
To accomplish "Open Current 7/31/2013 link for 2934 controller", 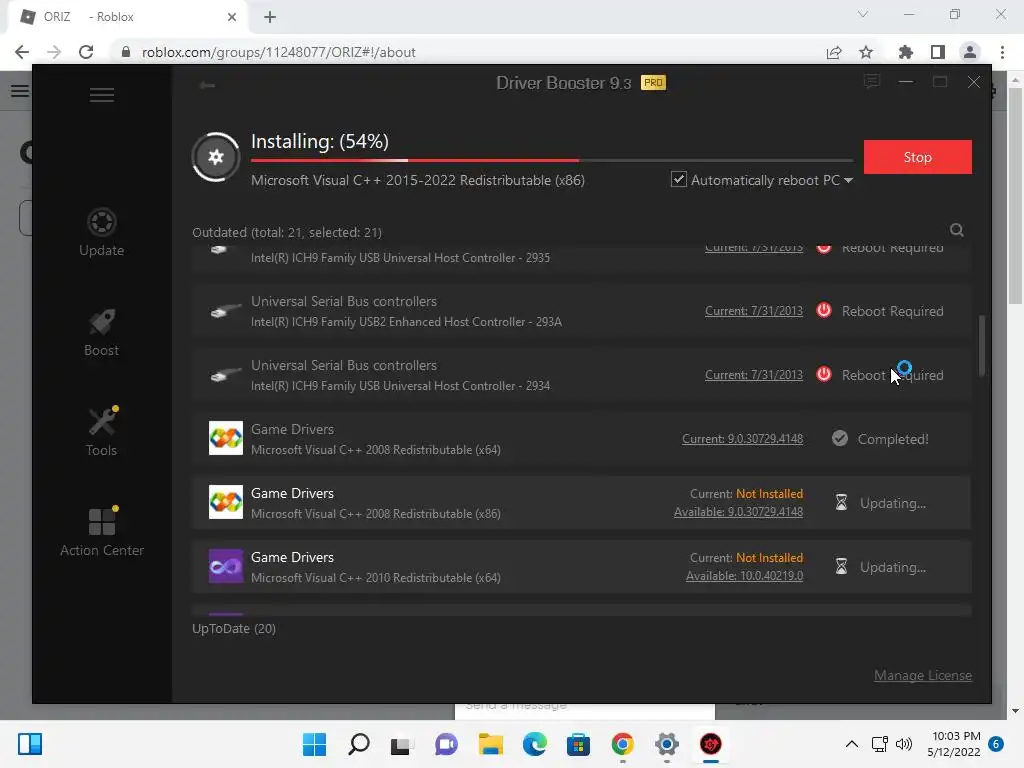I will pos(754,375).
